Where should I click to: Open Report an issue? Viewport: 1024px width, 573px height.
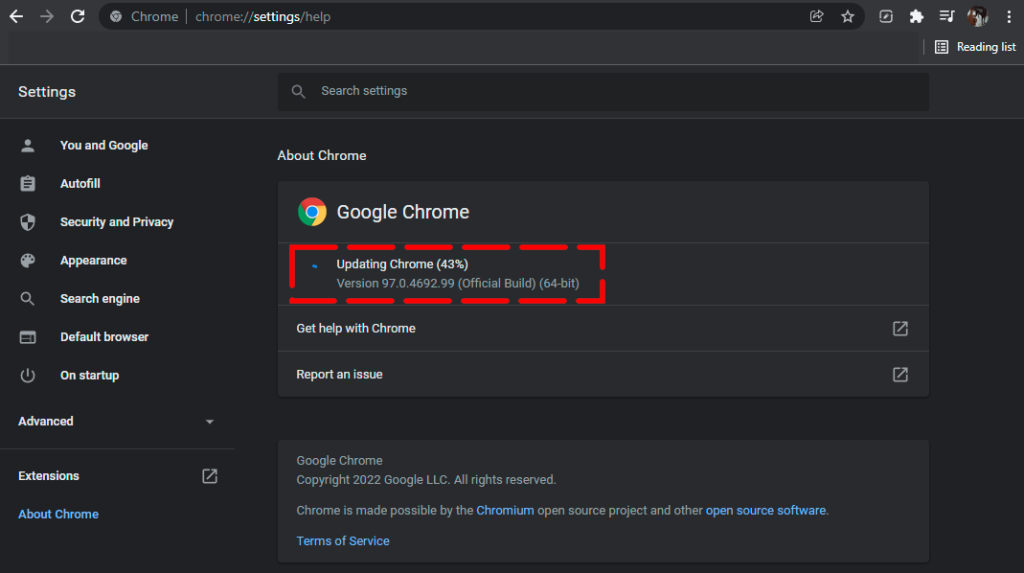tap(603, 374)
